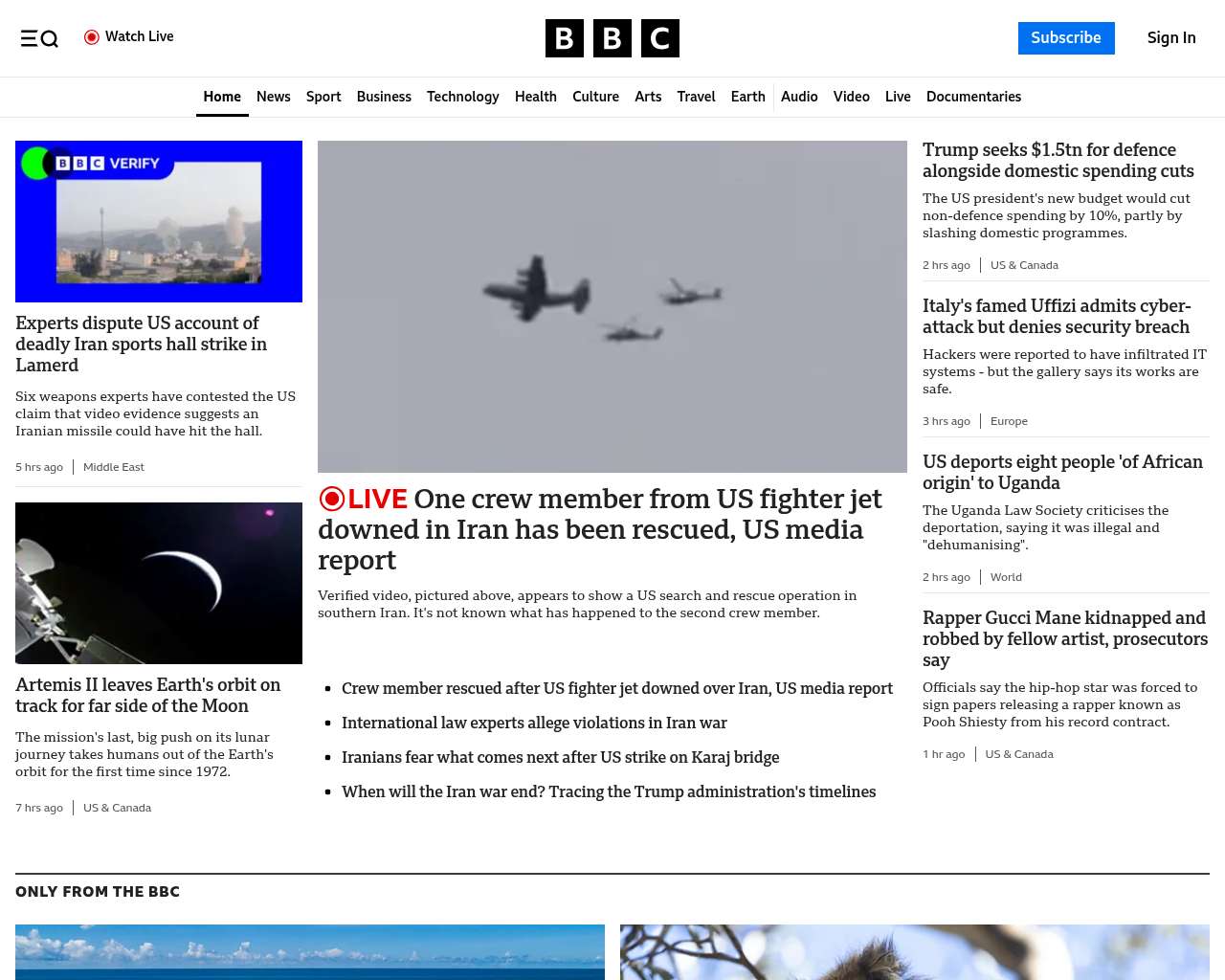The image size is (1225, 980).
Task: Select the Documentaries nav item
Action: coord(973,97)
